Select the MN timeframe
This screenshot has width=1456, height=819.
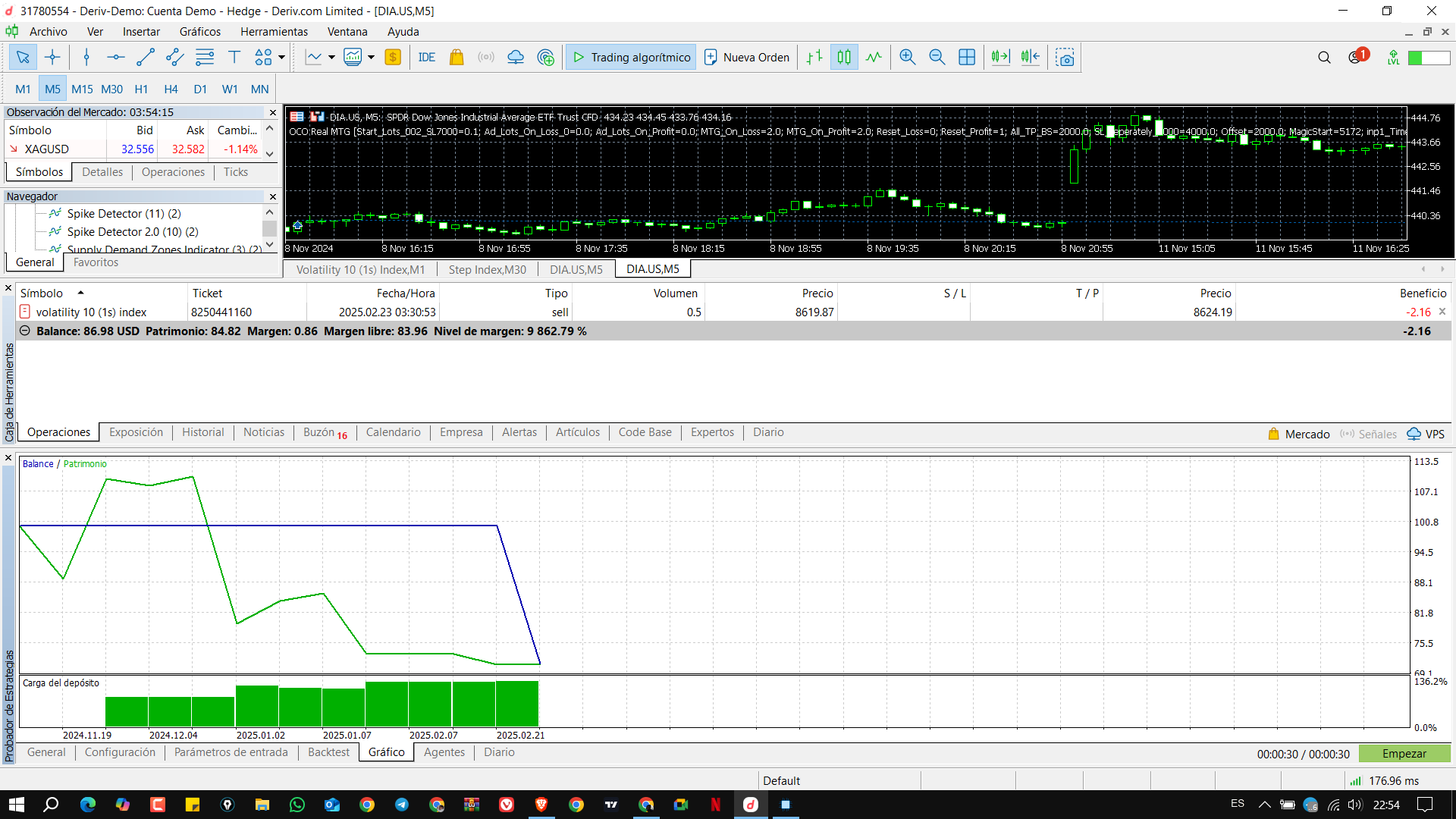[259, 89]
